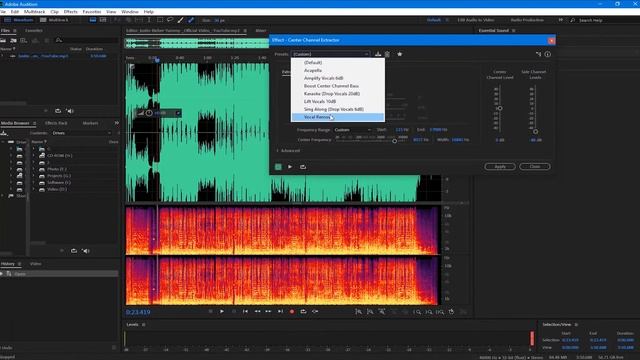Choose the Karaoke (Drop Vocals 20dB) preset

[x=338, y=93]
